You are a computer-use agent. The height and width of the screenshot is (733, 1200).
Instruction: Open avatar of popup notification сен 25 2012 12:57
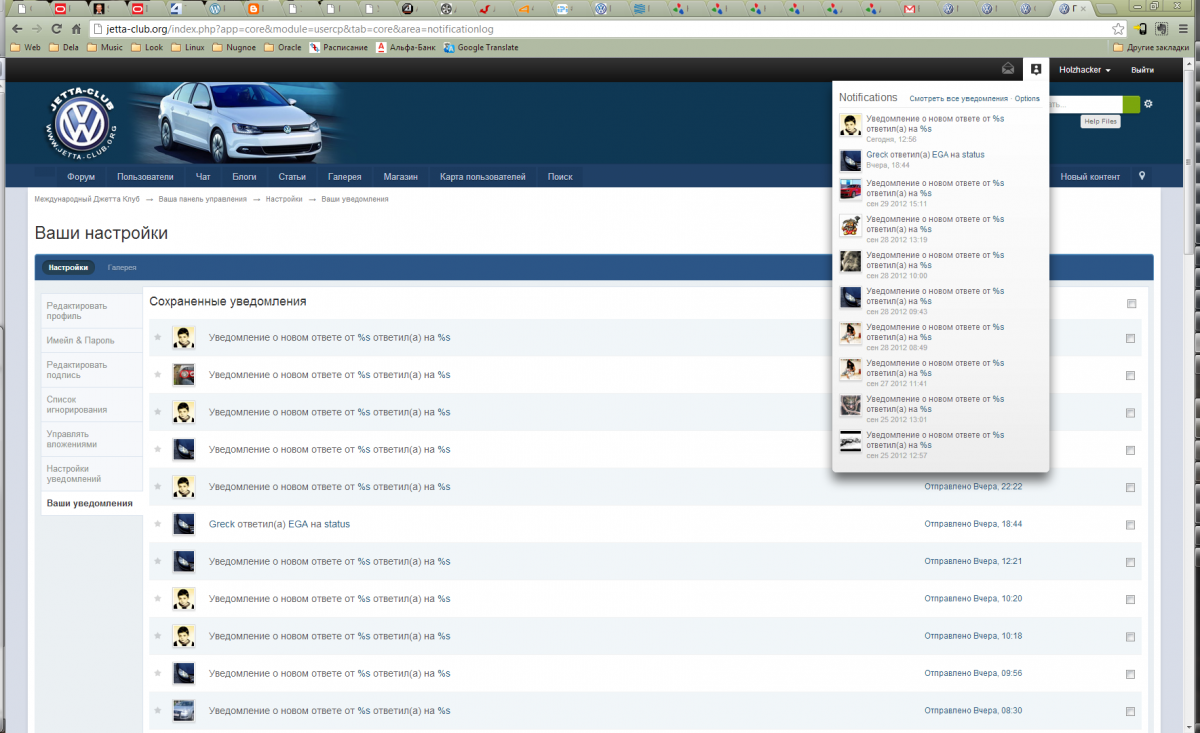(x=850, y=442)
